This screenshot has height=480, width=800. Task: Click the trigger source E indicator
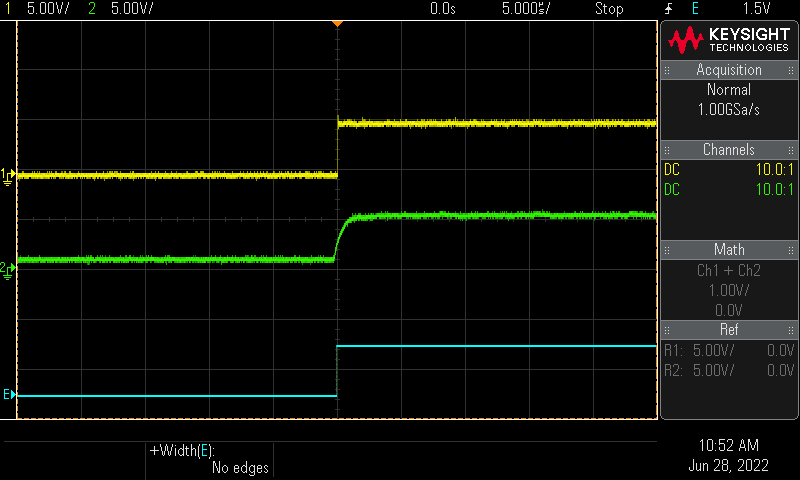click(695, 8)
